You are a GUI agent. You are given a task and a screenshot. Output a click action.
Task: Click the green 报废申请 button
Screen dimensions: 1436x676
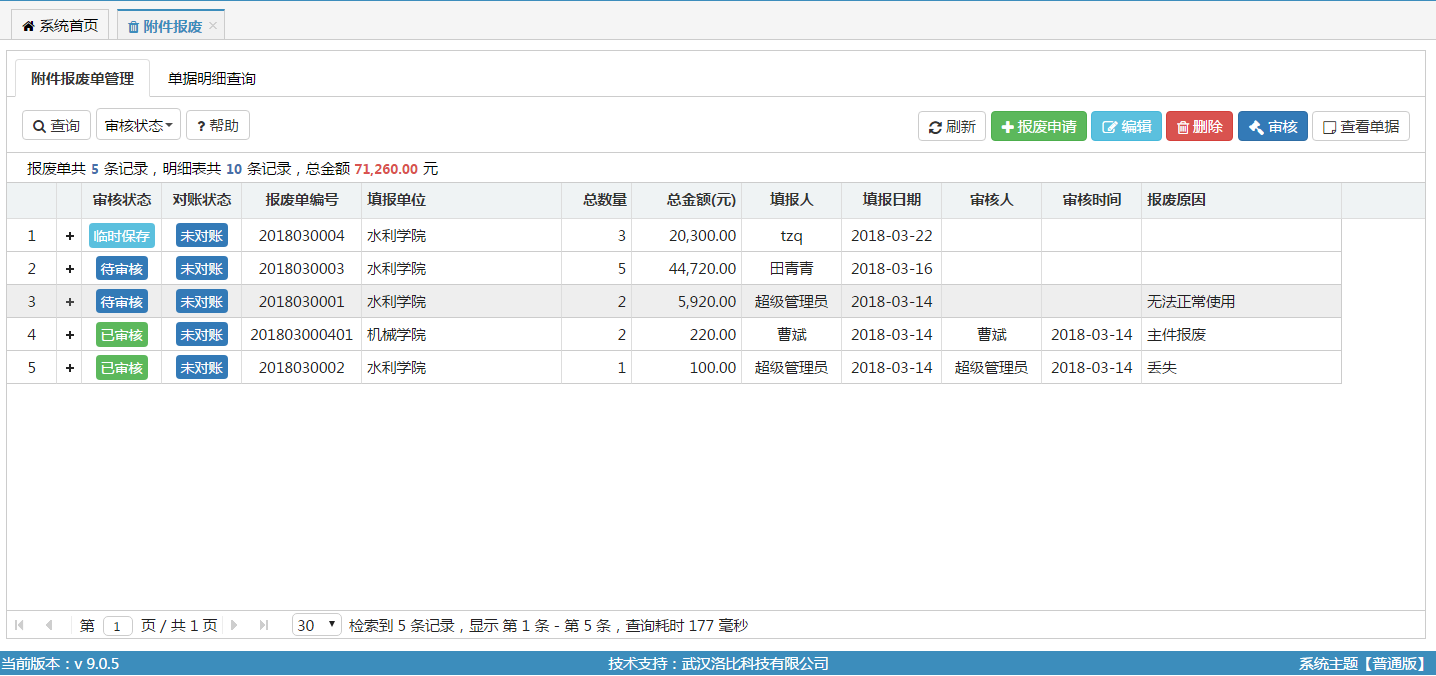click(x=1038, y=127)
